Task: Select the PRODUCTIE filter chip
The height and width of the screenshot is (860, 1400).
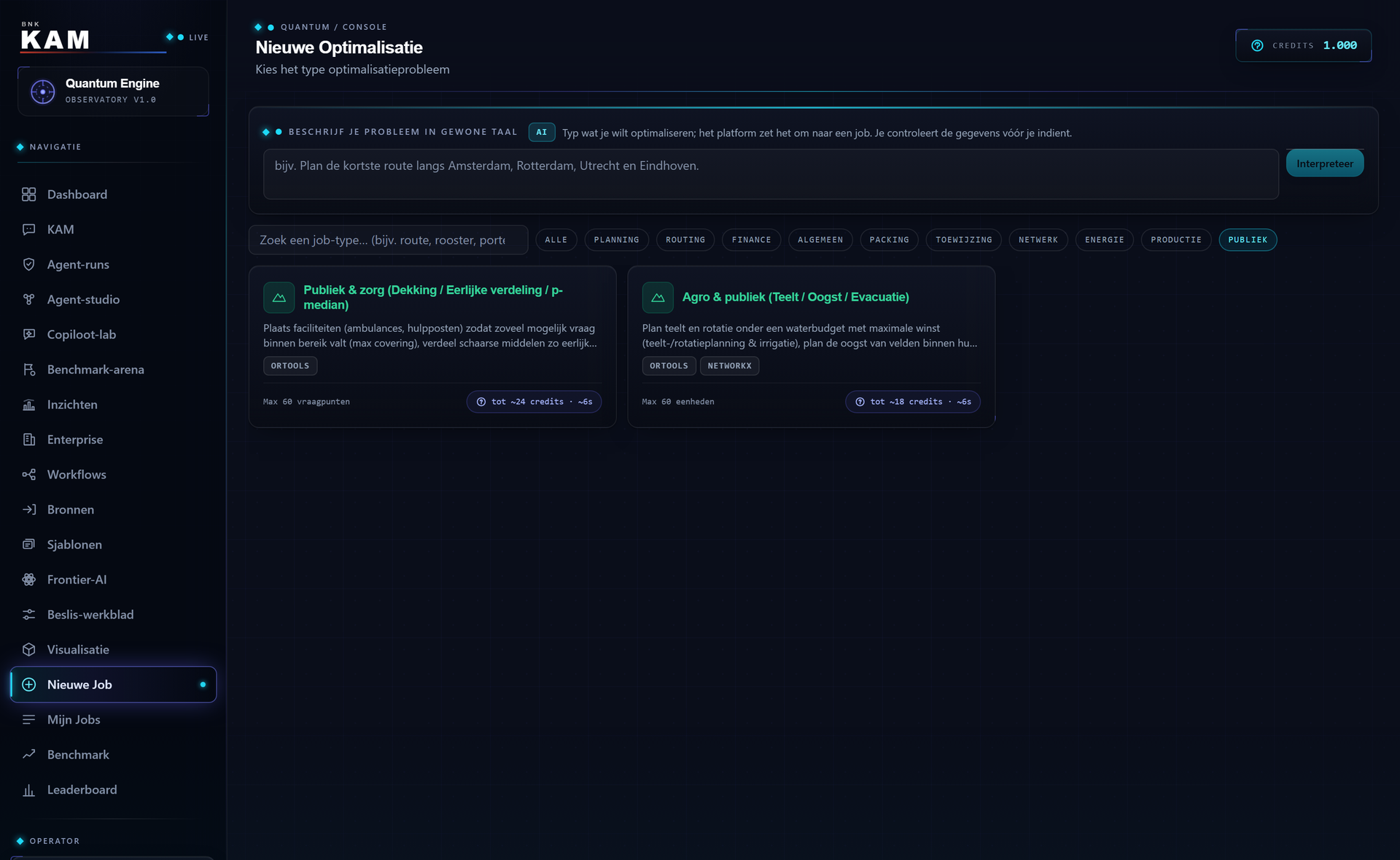Action: pyautogui.click(x=1175, y=240)
